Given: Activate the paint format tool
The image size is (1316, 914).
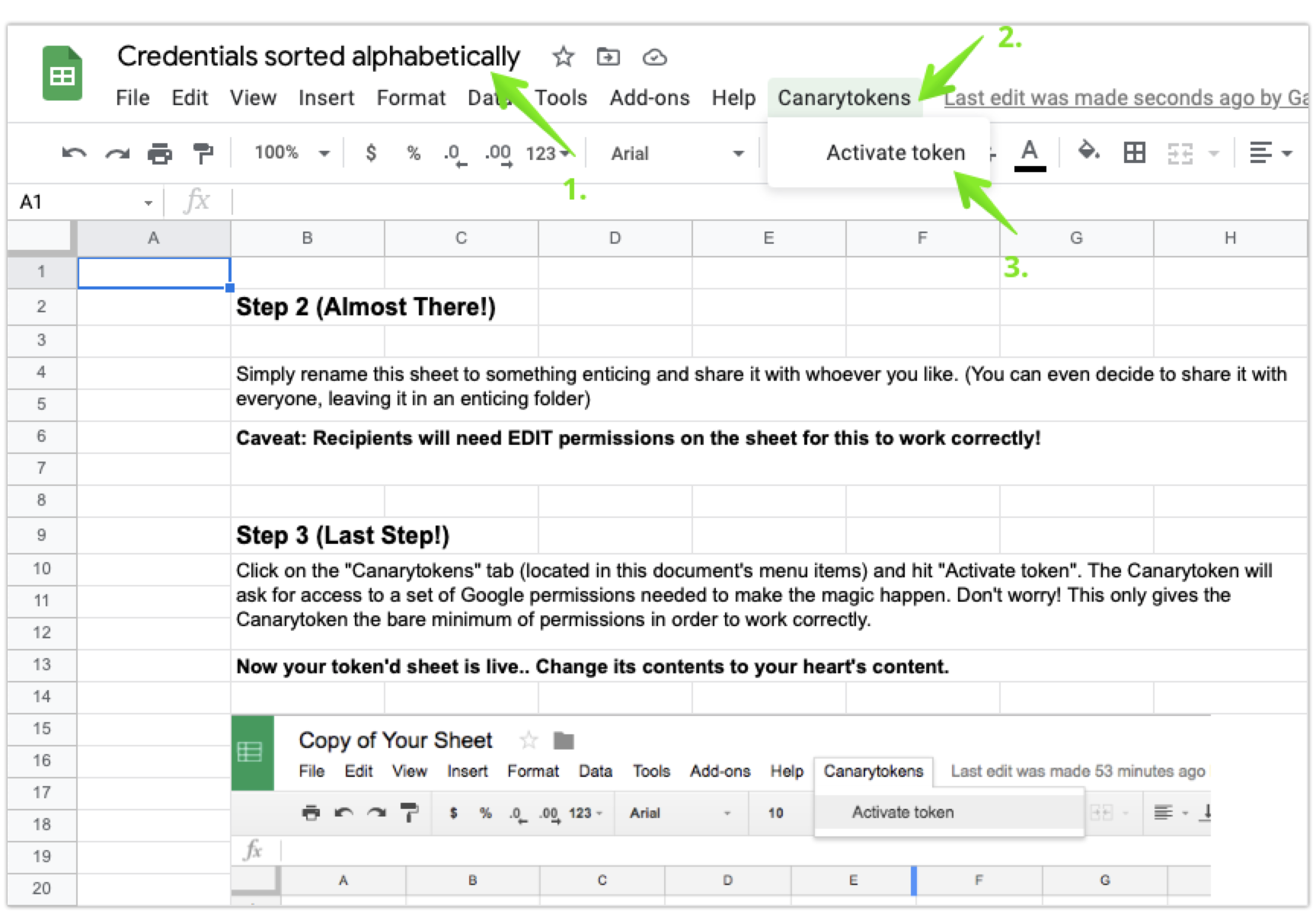Looking at the screenshot, I should pyautogui.click(x=203, y=153).
